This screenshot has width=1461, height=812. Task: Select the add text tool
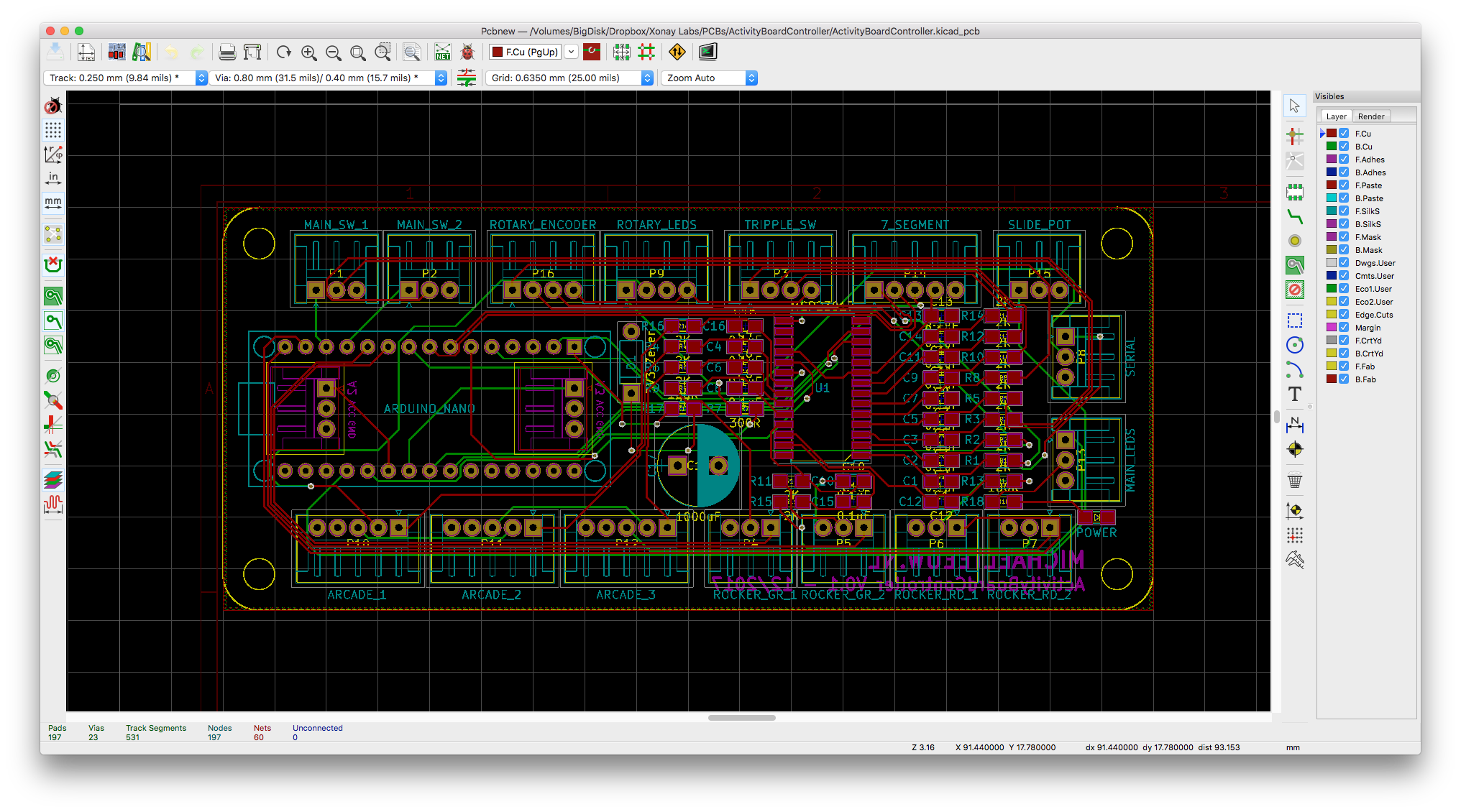pos(1294,394)
